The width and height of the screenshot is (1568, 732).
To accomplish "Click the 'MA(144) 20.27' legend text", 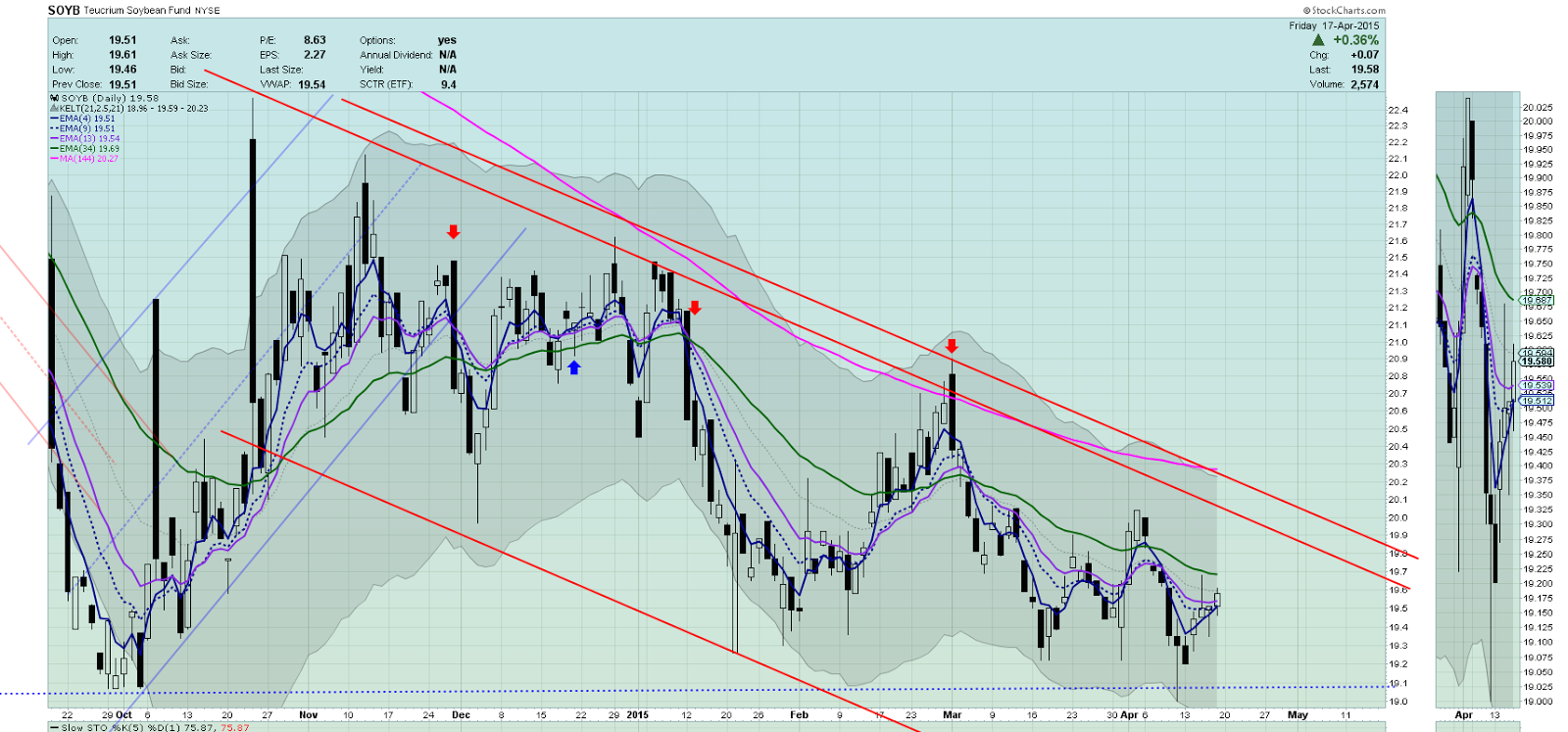I will coord(88,159).
